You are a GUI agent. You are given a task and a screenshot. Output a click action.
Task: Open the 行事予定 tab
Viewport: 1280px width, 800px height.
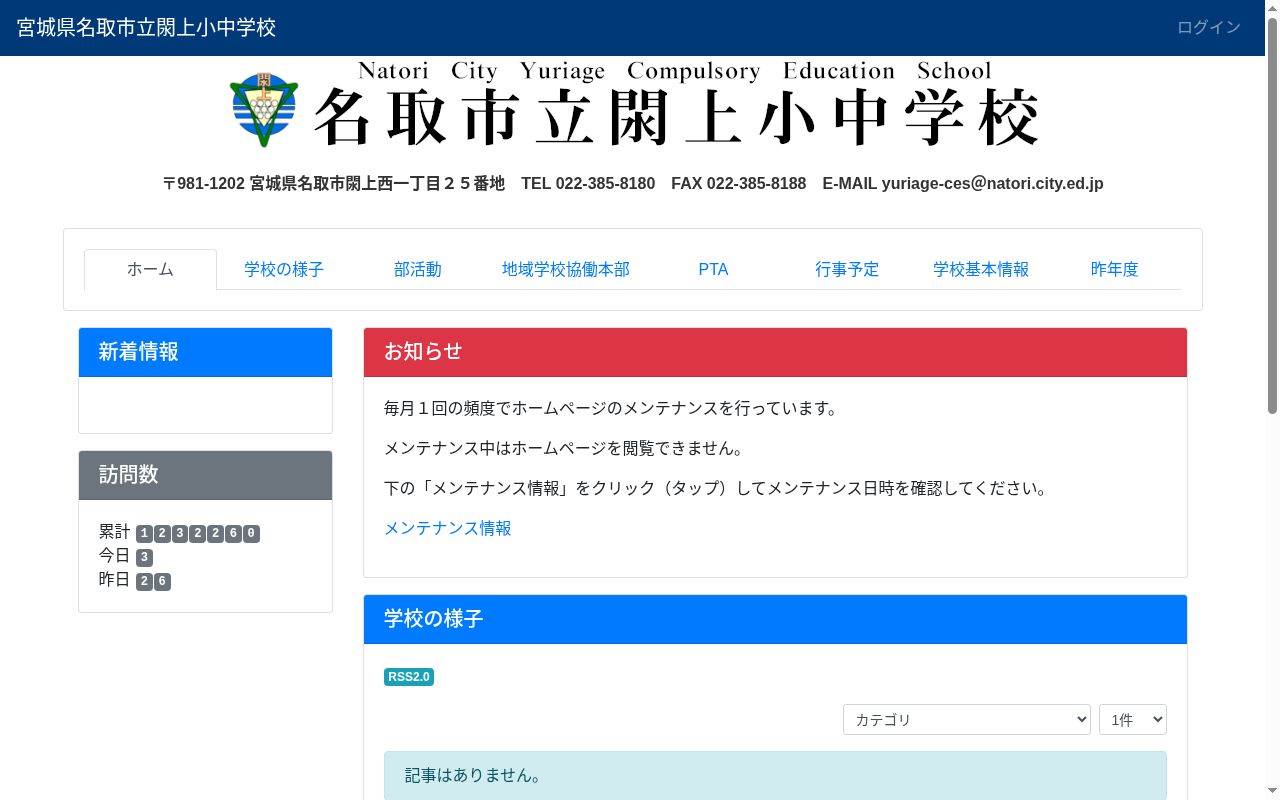[x=847, y=269]
